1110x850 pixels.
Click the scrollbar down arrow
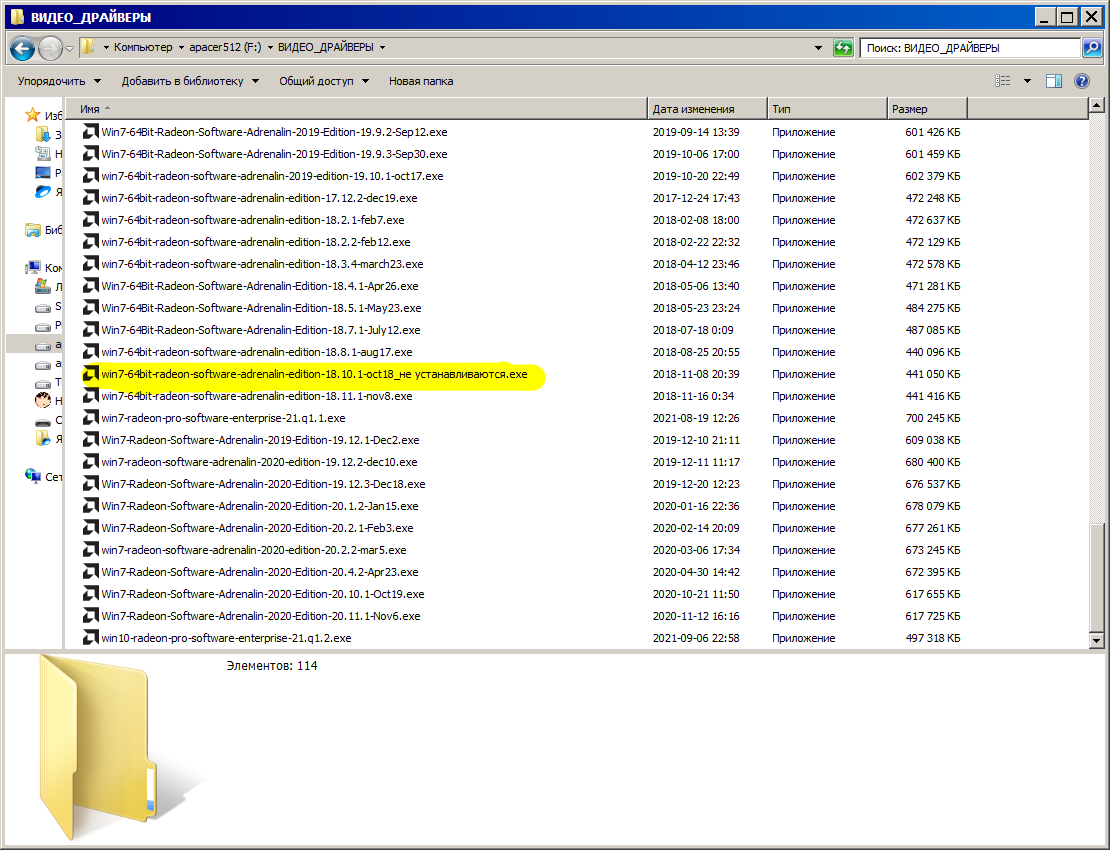[1097, 641]
